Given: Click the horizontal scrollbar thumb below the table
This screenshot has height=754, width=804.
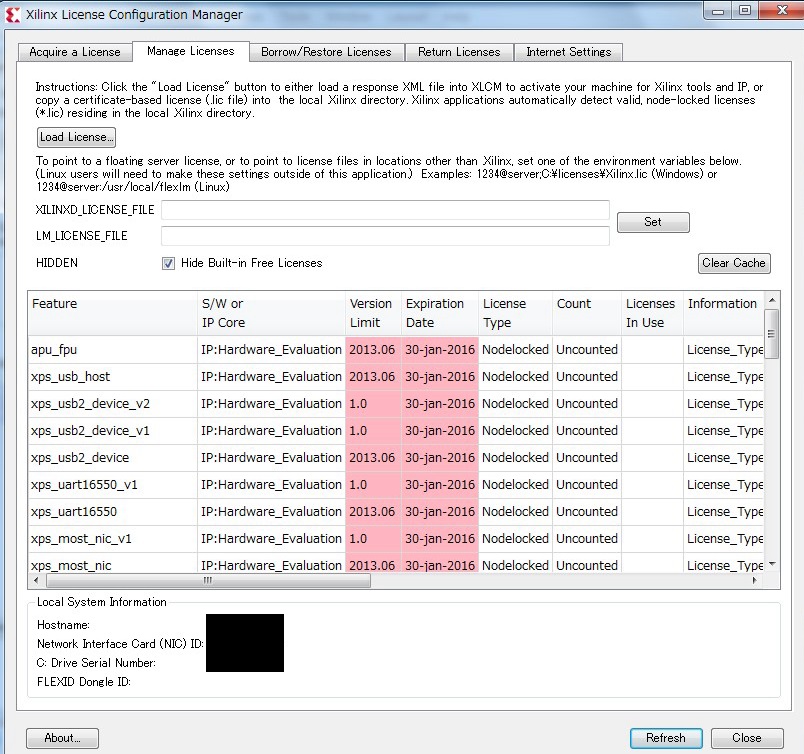Looking at the screenshot, I should (x=208, y=581).
